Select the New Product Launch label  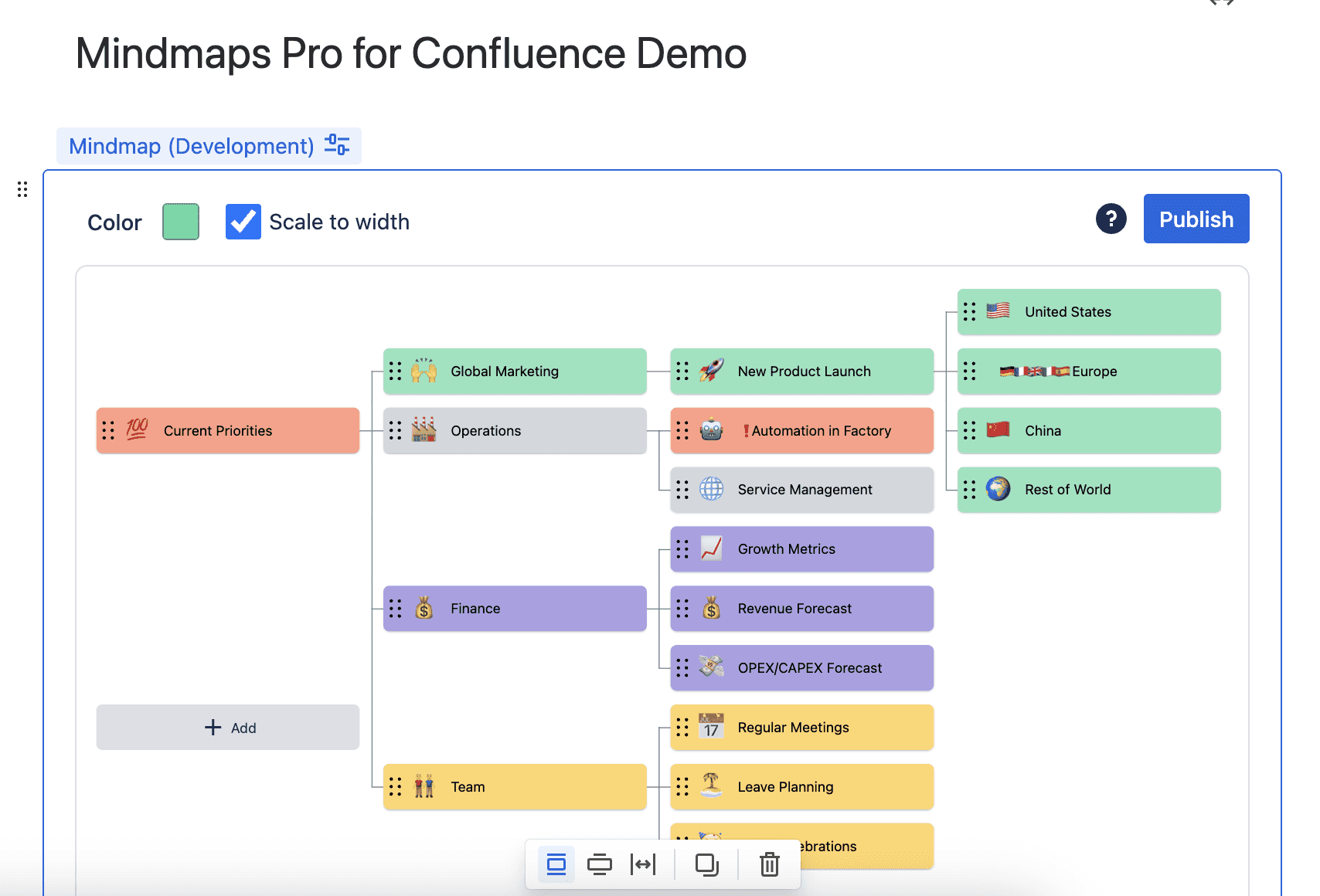[x=805, y=372]
